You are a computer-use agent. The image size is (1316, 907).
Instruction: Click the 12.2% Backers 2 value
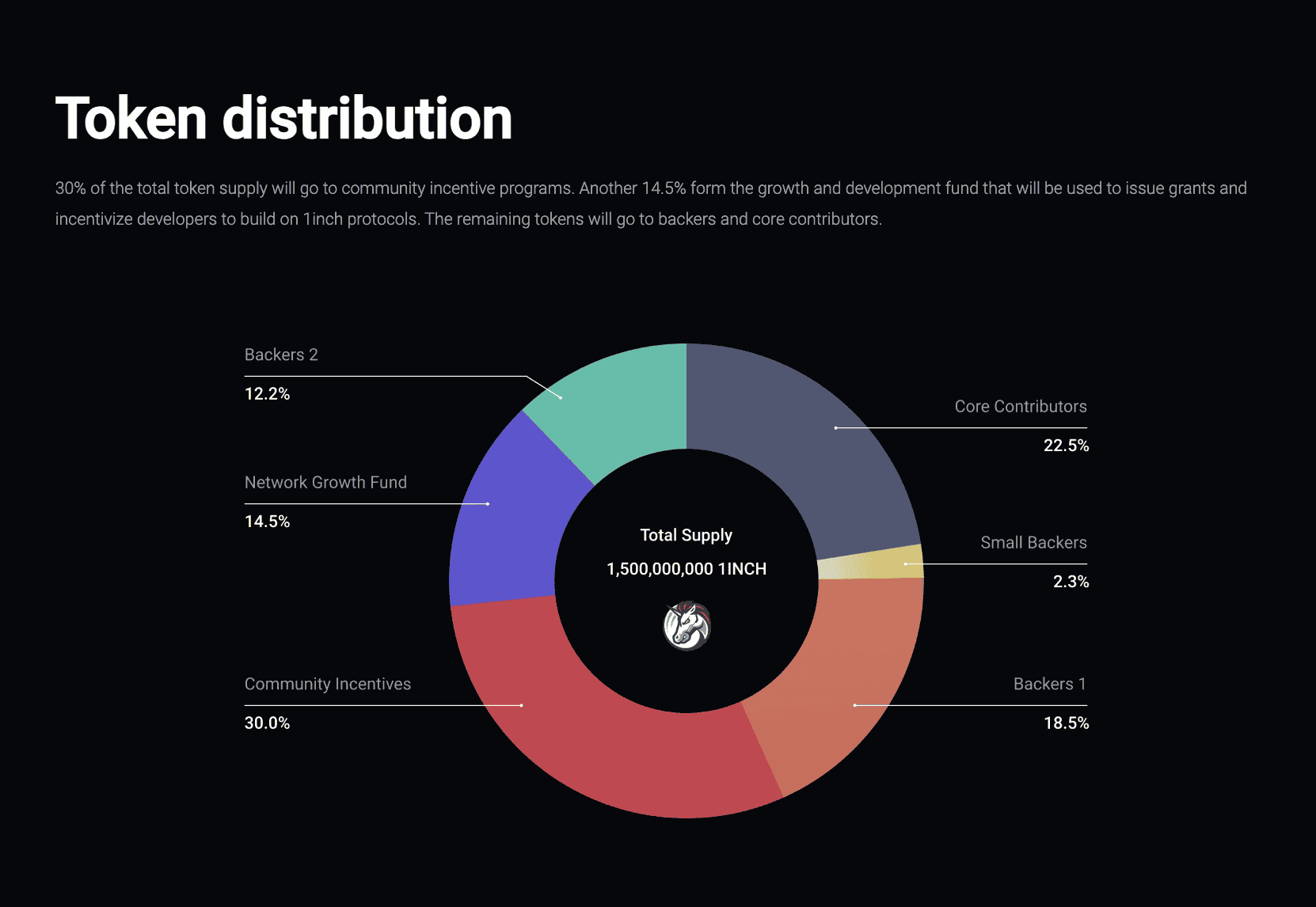tap(267, 394)
